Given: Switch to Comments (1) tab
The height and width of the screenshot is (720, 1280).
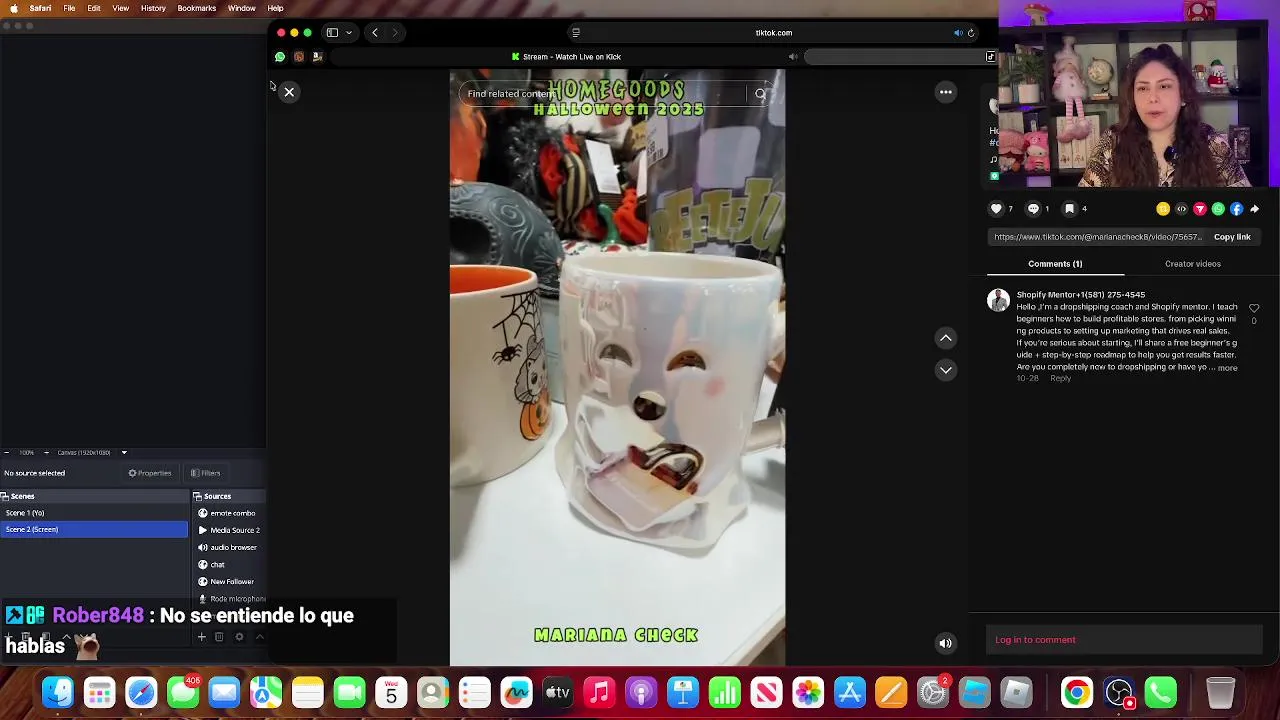Looking at the screenshot, I should [1055, 264].
